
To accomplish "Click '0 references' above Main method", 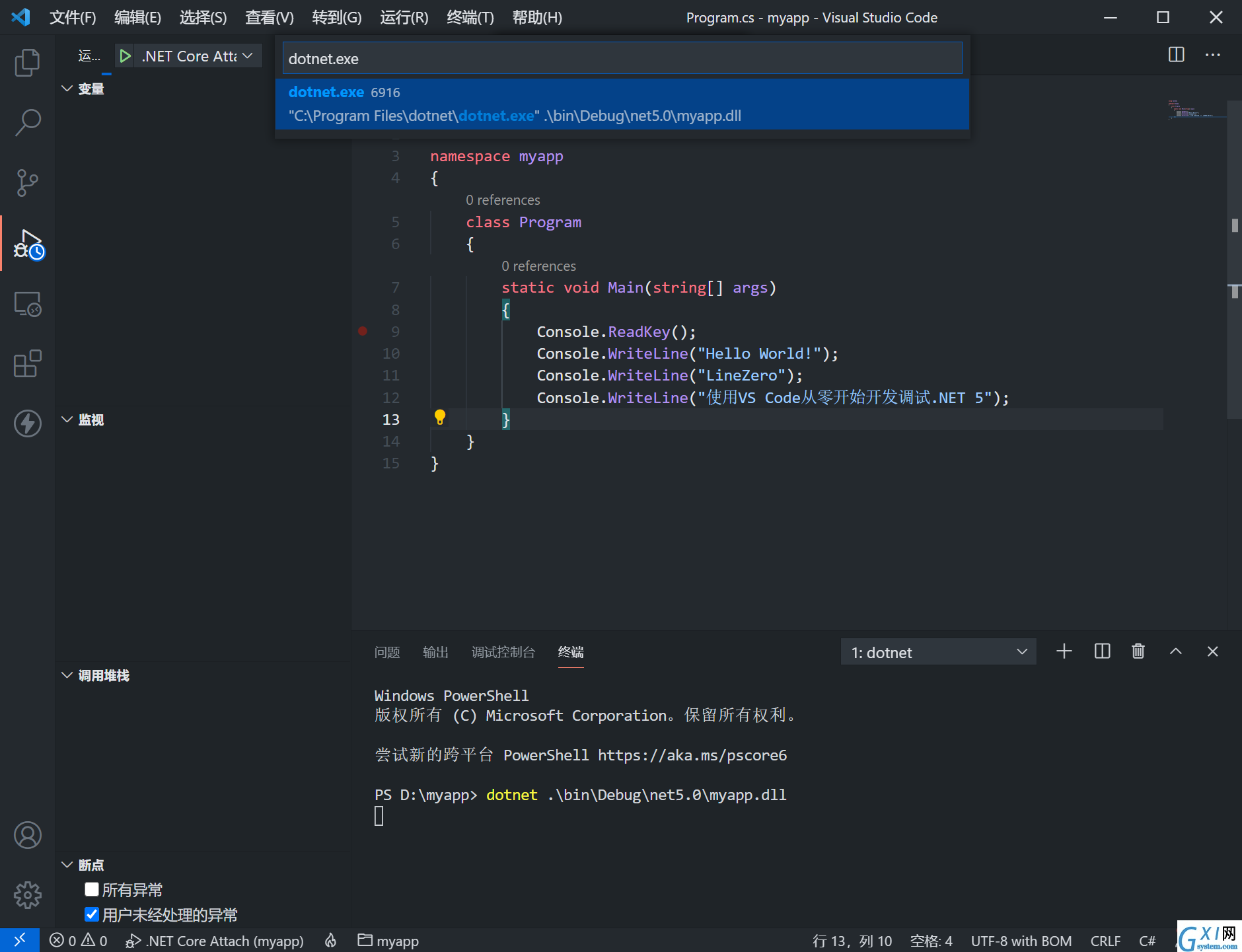I will tap(538, 266).
